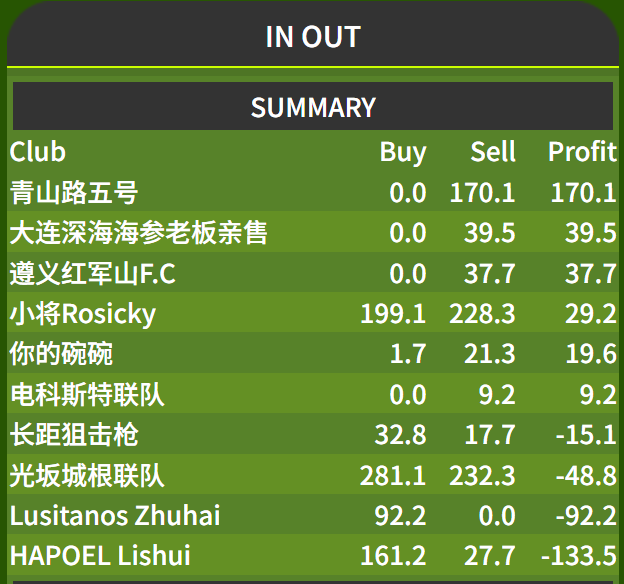Screen dimensions: 624x584
Task: Open club 光坂城根联队
Action: pyautogui.click(x=87, y=475)
